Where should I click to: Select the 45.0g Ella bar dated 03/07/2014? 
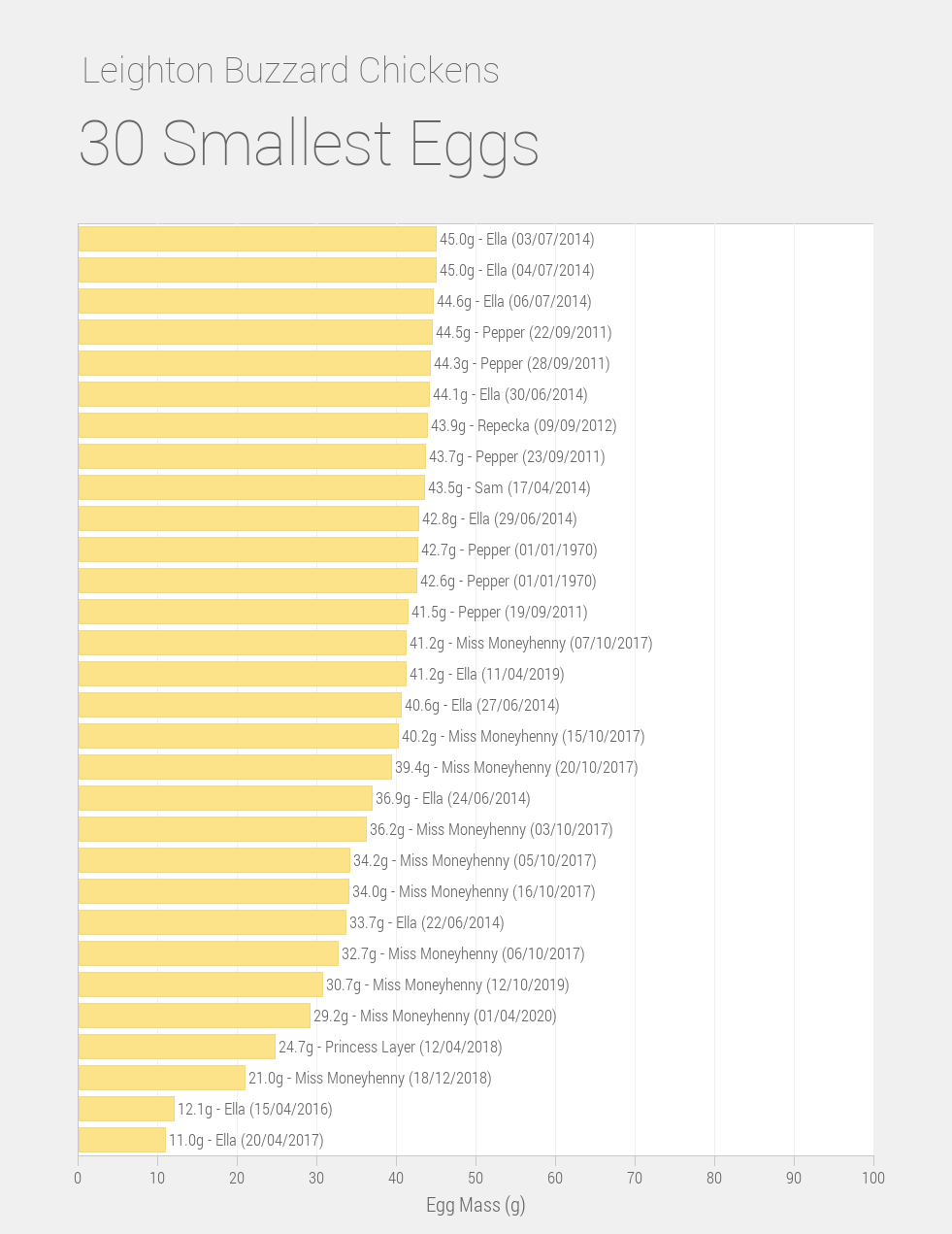coord(257,239)
